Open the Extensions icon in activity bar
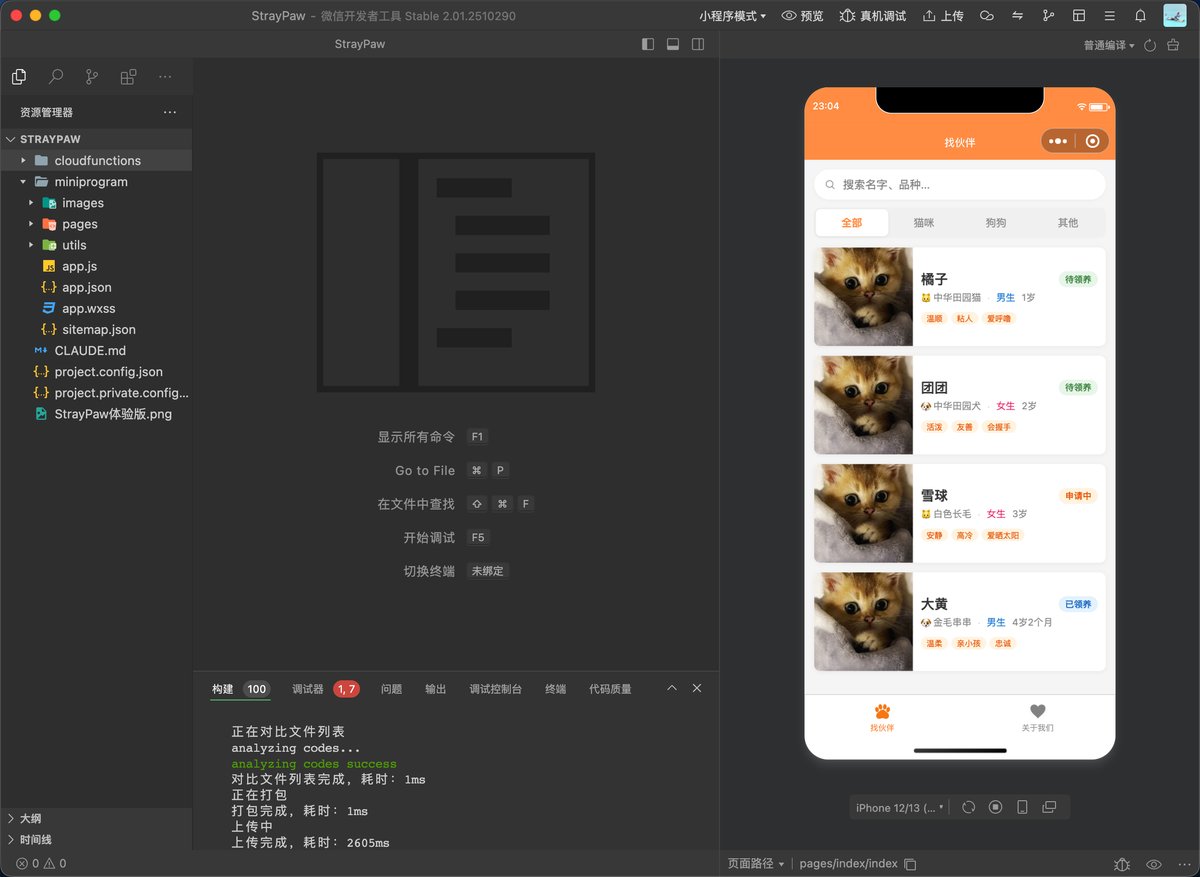Image resolution: width=1200 pixels, height=877 pixels. (128, 77)
